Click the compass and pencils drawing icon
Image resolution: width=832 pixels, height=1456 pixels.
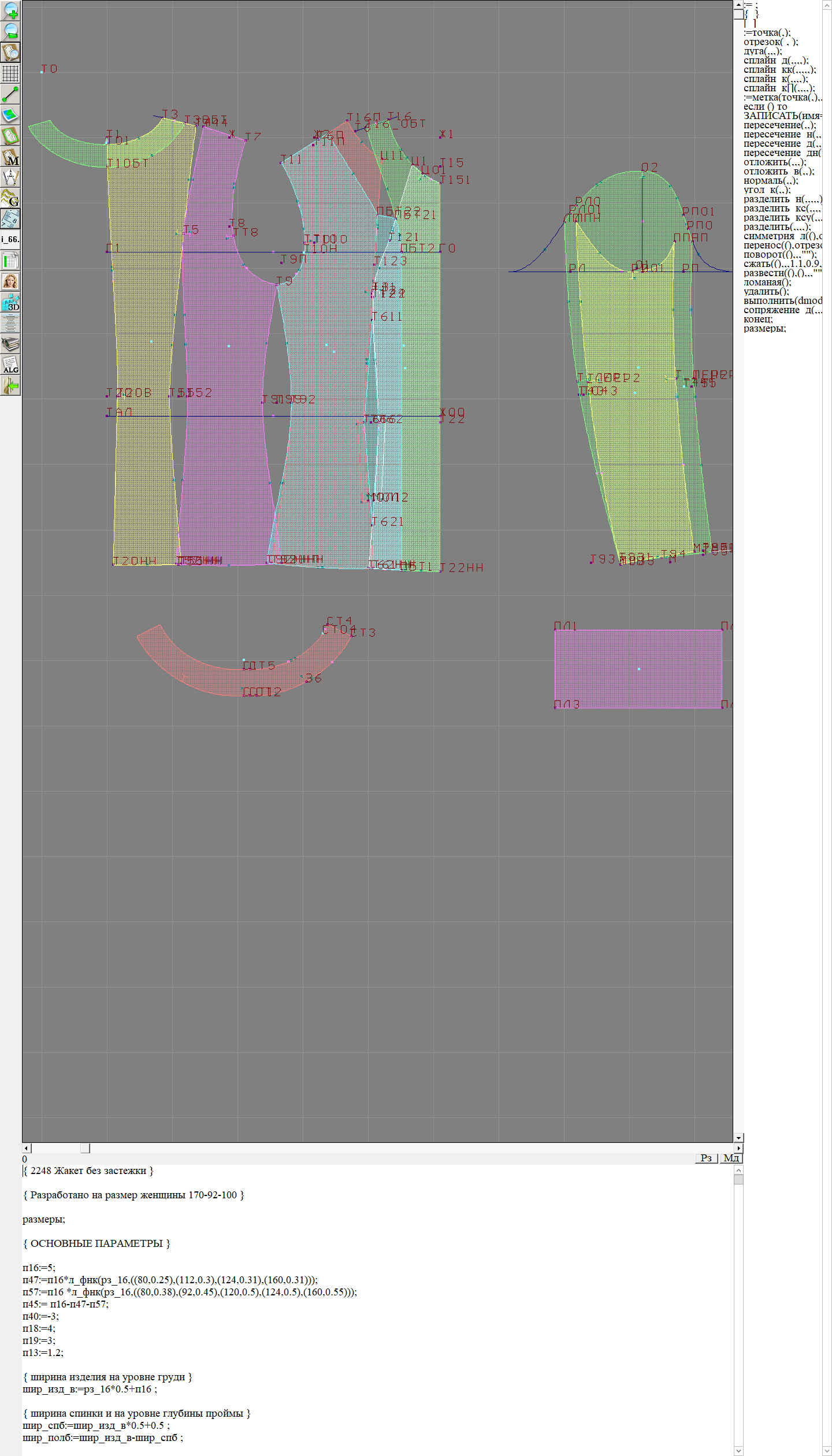[10, 177]
